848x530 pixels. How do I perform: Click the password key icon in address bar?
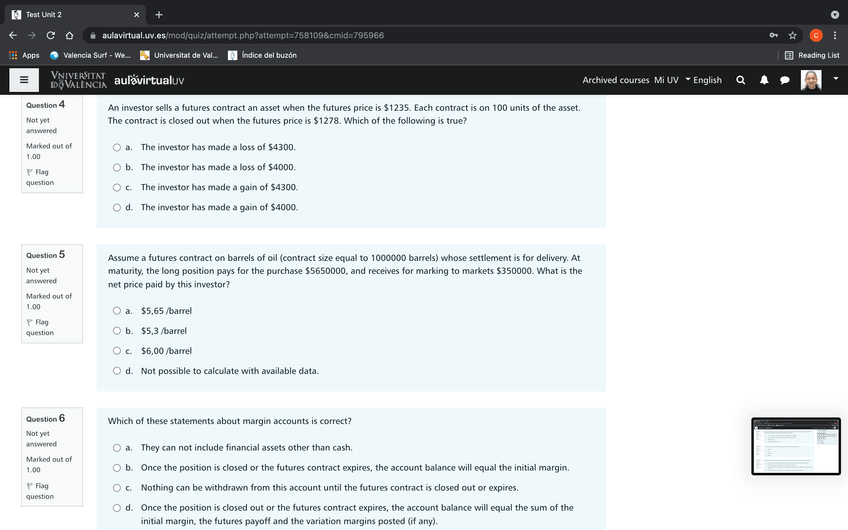[772, 35]
